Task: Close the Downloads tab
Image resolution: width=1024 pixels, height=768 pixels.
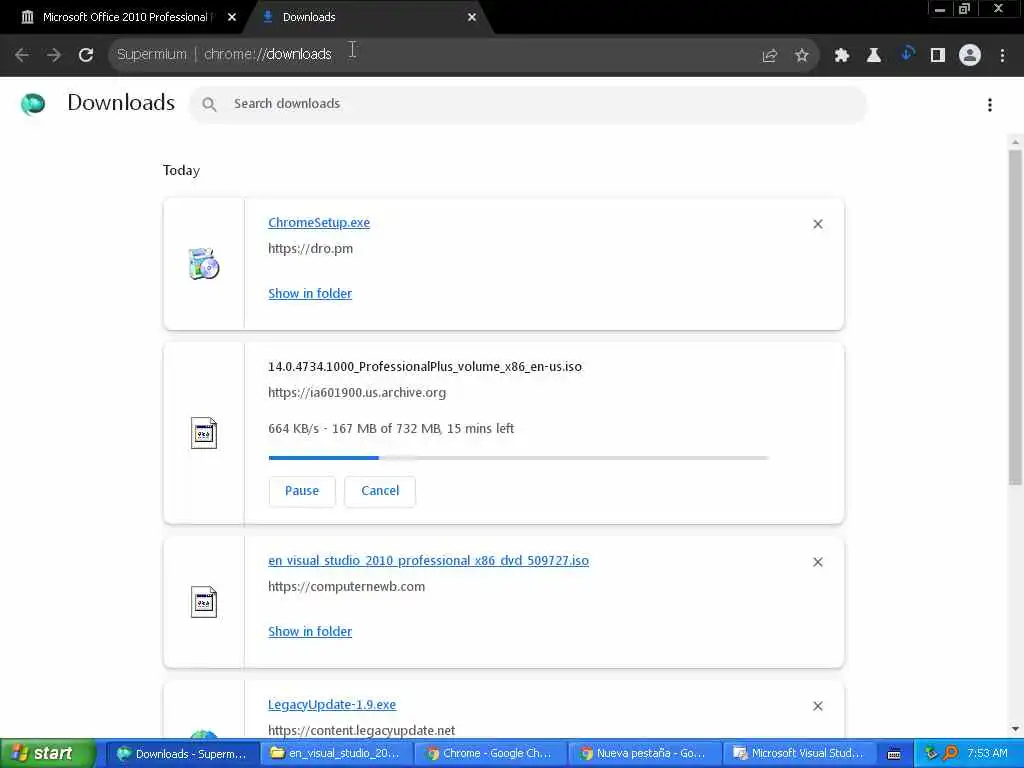Action: [x=472, y=18]
